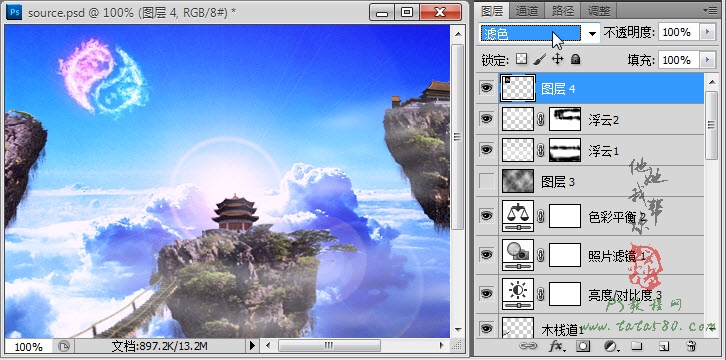Click the mask link of 浮云1
The width and height of the screenshot is (726, 360).
(541, 150)
